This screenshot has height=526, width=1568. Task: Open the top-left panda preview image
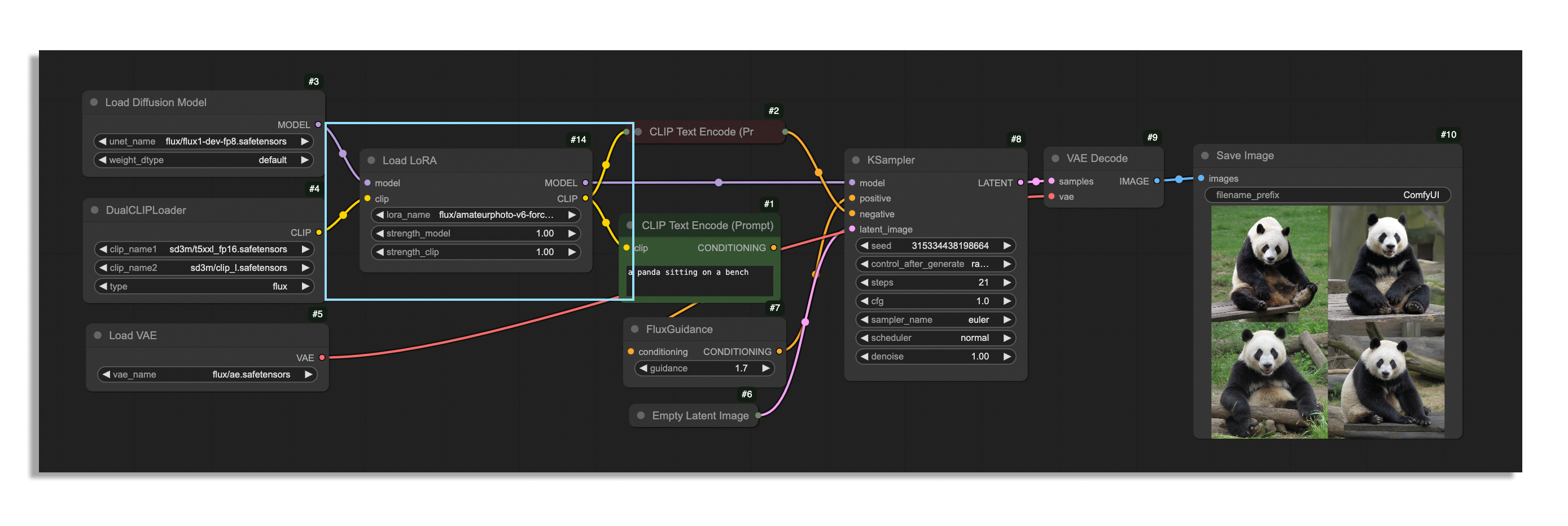(x=1269, y=263)
